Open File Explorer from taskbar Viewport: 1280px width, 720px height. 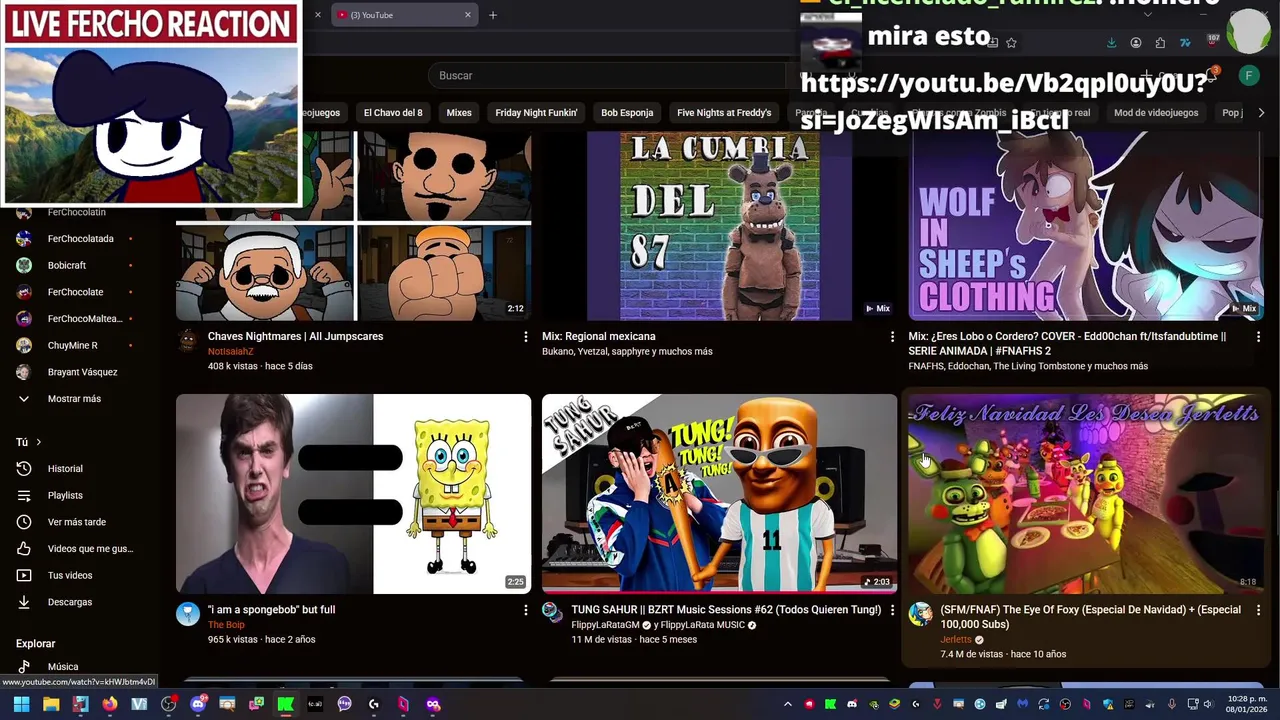click(x=51, y=704)
